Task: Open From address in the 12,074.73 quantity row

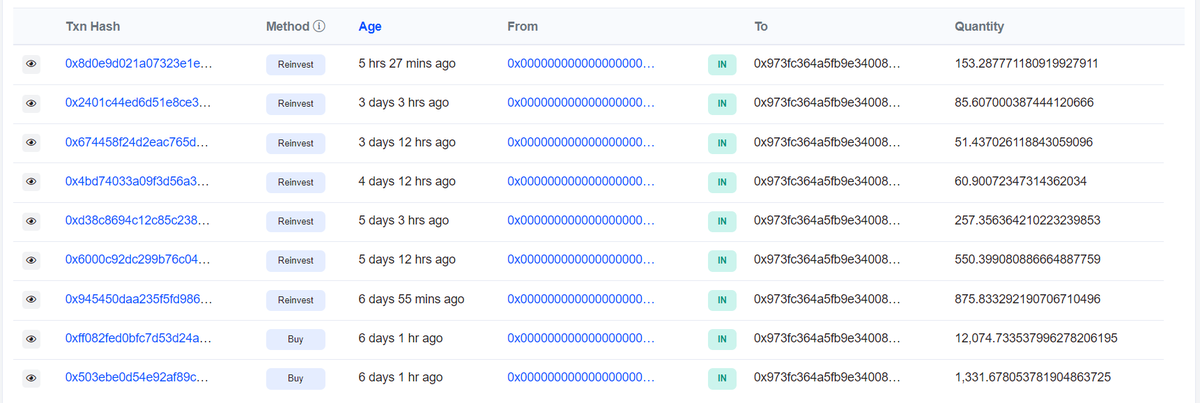Action: tap(581, 339)
